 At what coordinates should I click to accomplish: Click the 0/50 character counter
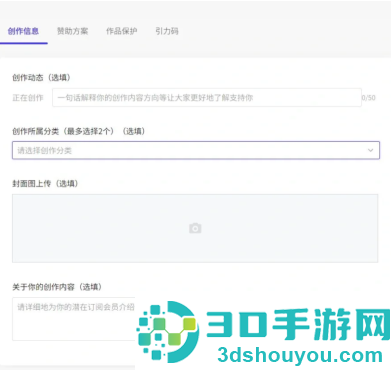369,98
